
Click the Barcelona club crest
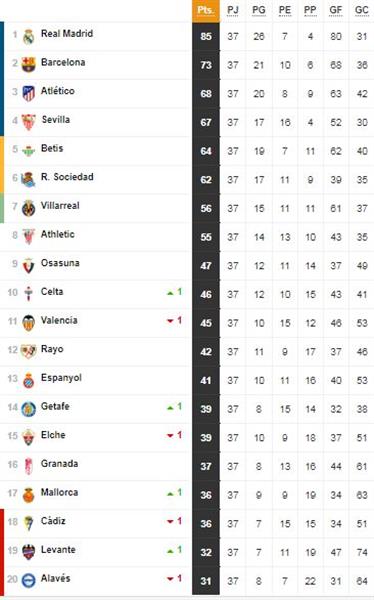[28, 65]
